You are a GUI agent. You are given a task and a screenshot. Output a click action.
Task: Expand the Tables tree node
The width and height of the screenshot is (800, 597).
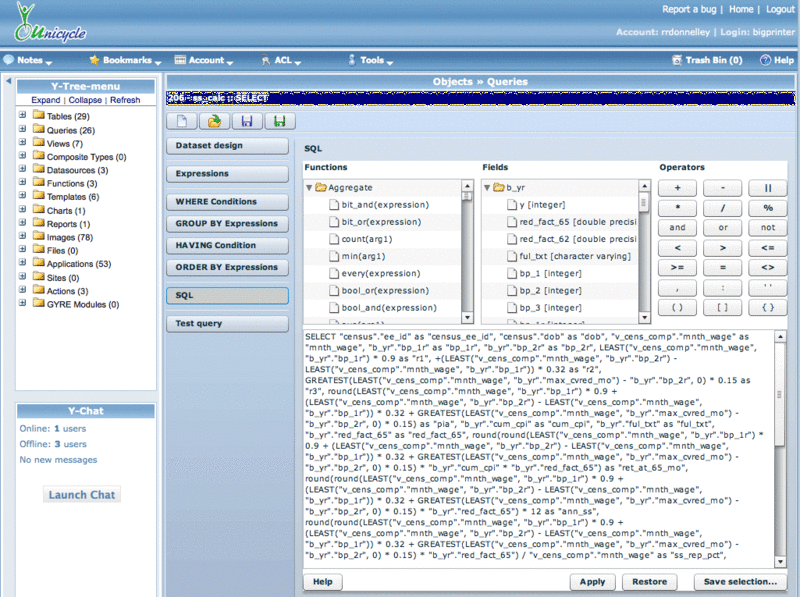click(23, 117)
